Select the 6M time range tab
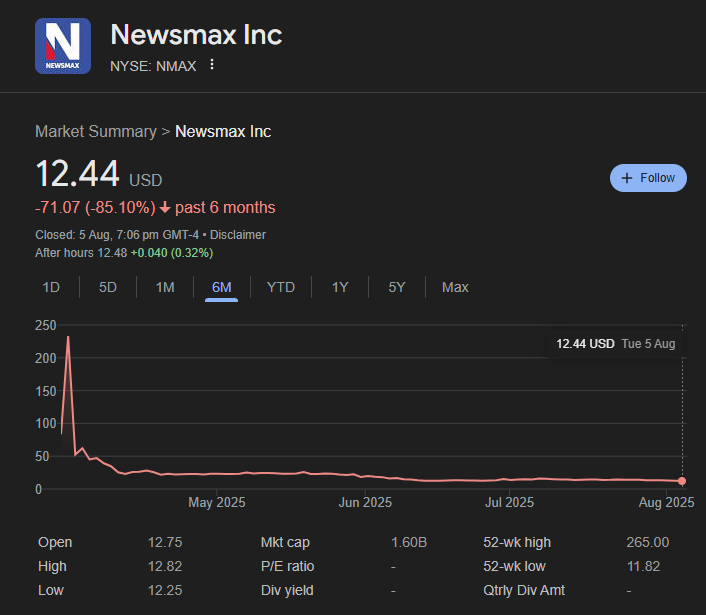 [x=222, y=287]
